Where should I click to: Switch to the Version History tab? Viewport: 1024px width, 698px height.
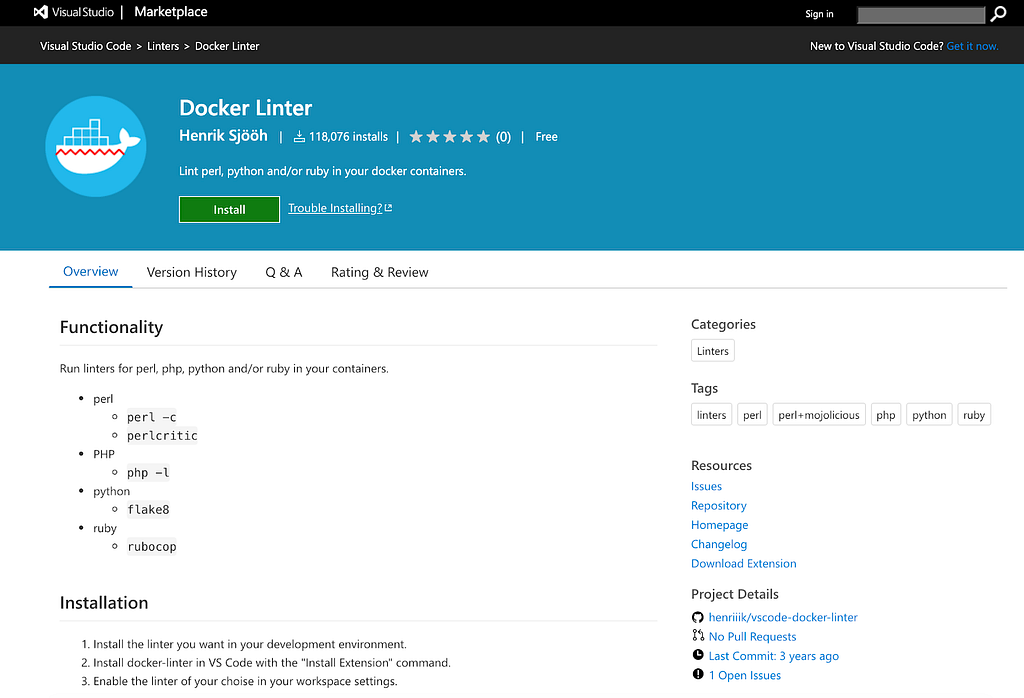pos(191,272)
